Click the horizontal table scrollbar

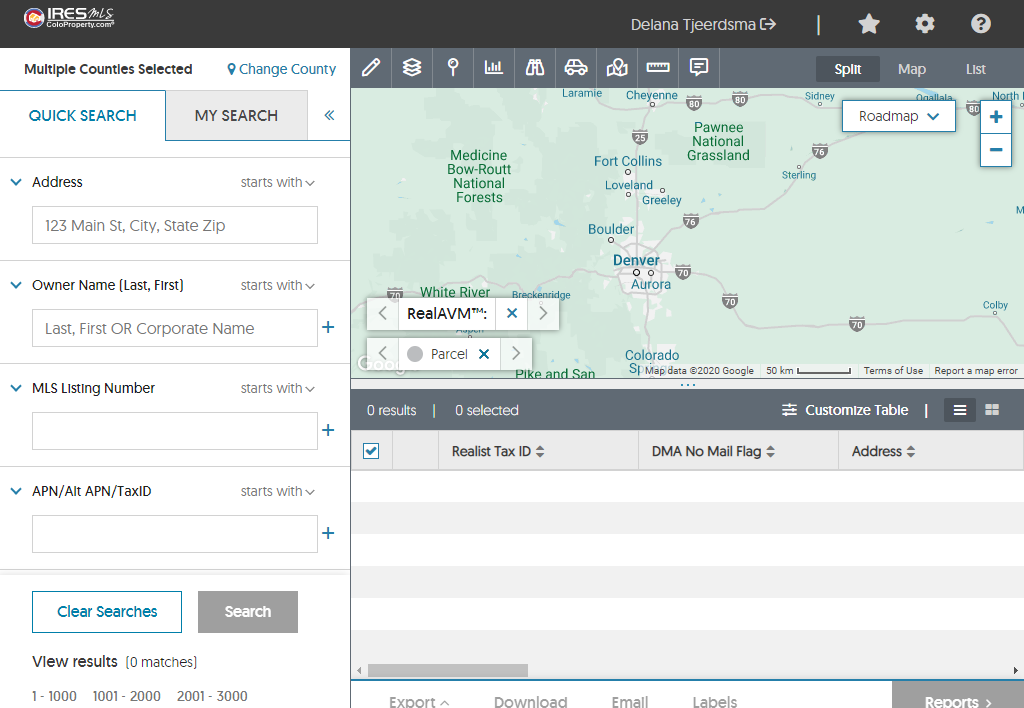[x=447, y=670]
